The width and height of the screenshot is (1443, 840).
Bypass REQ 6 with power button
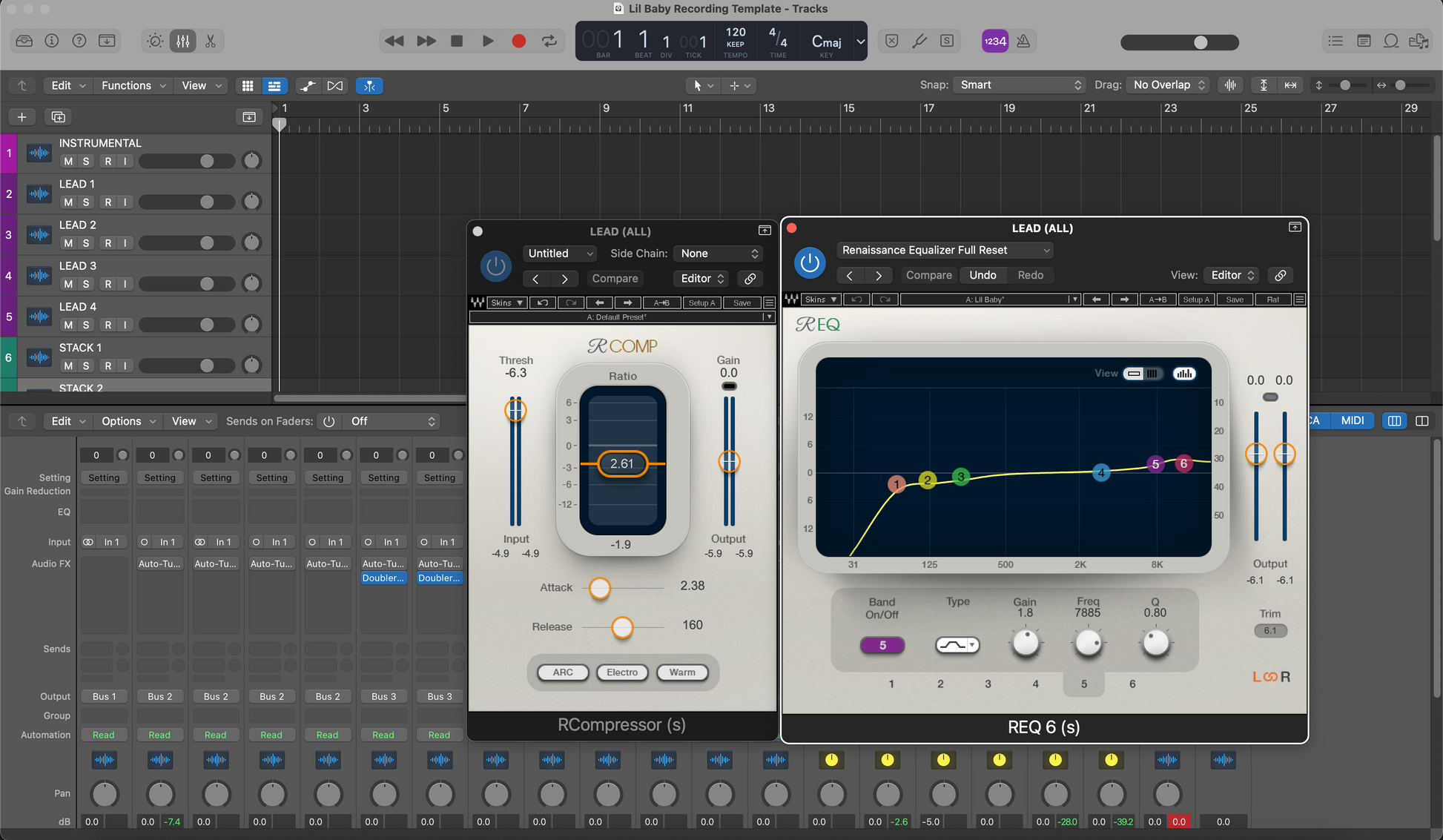pos(809,262)
